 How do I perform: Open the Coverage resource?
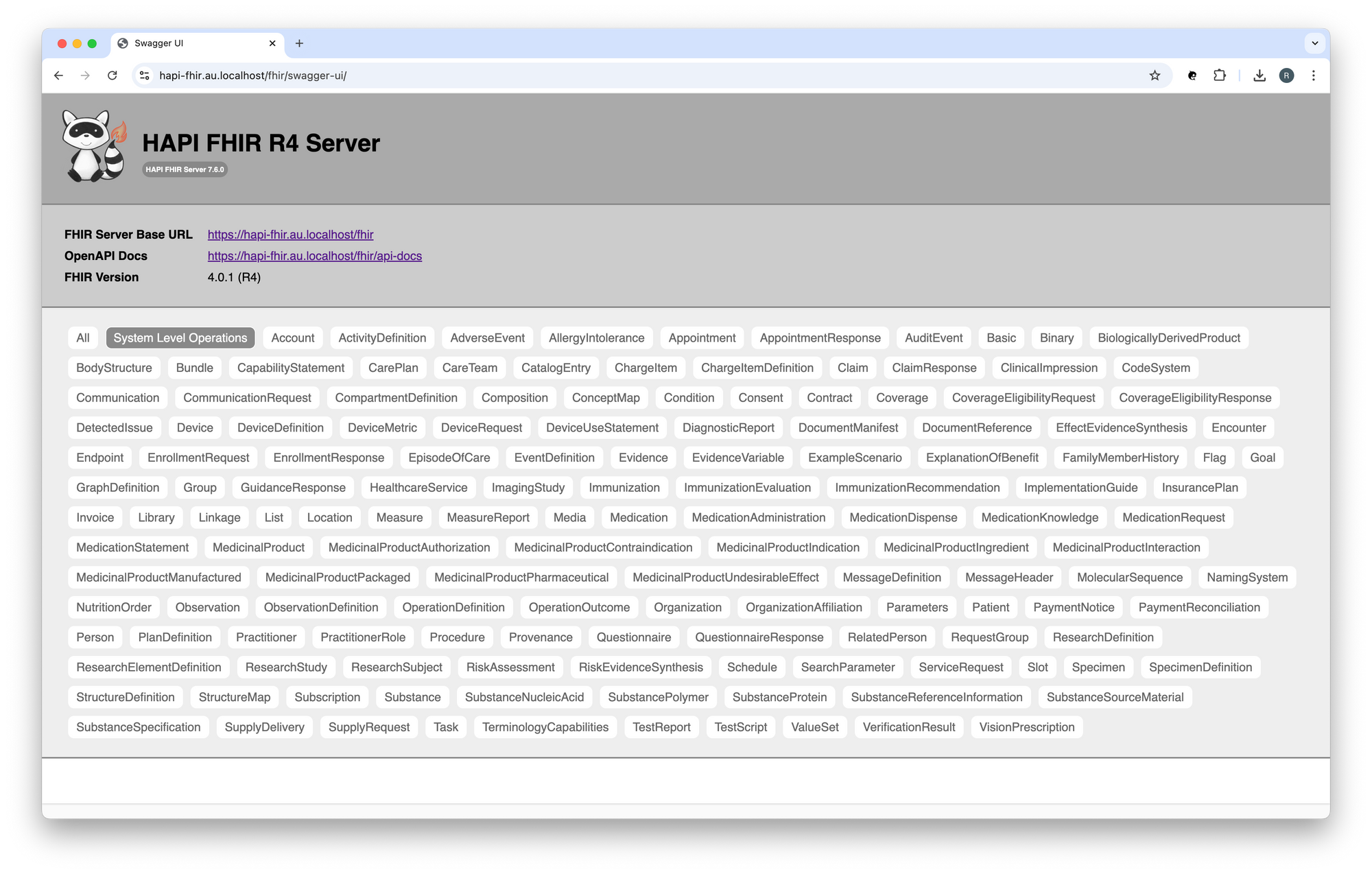point(902,398)
